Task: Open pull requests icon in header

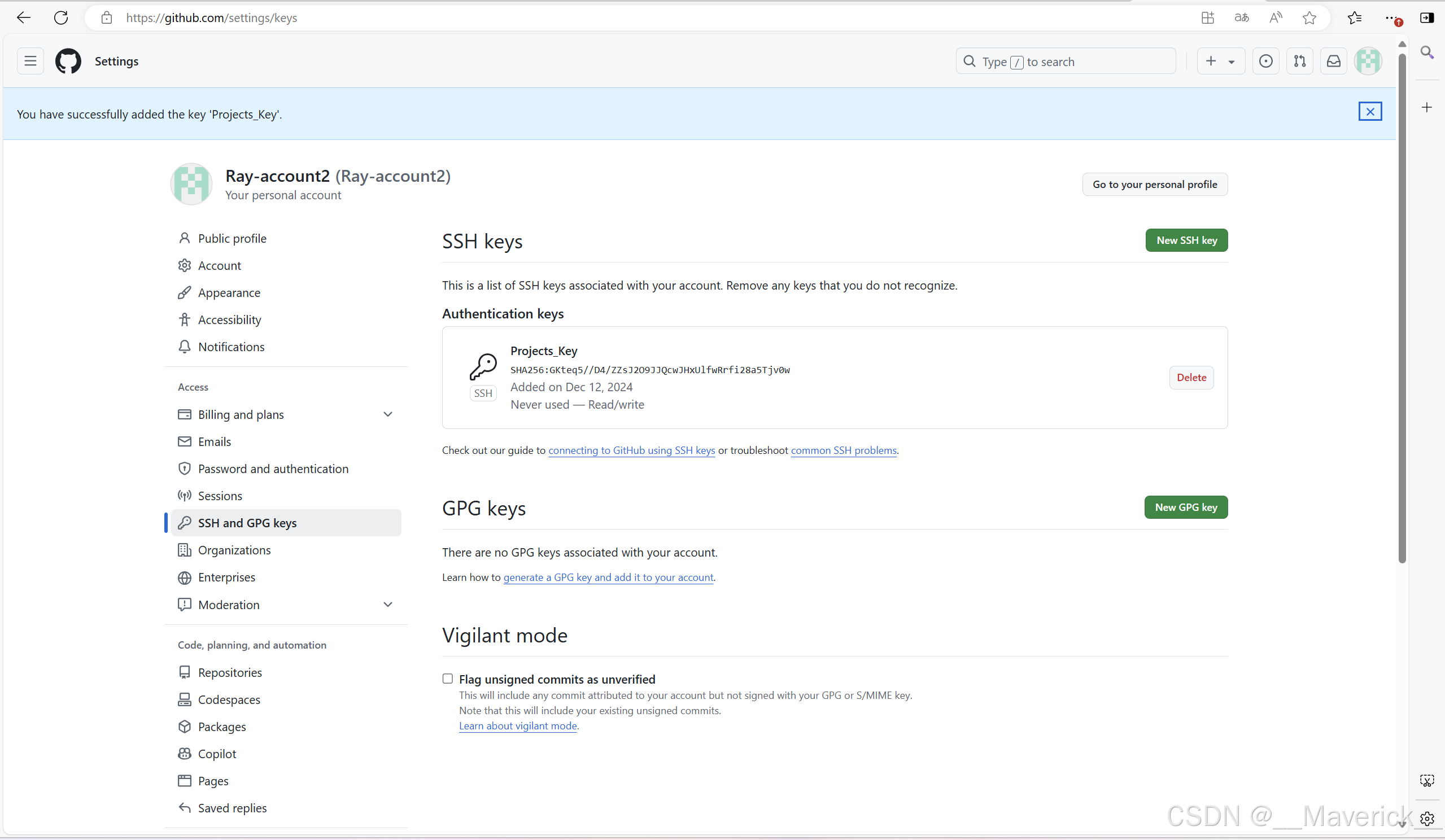Action: coord(1299,62)
